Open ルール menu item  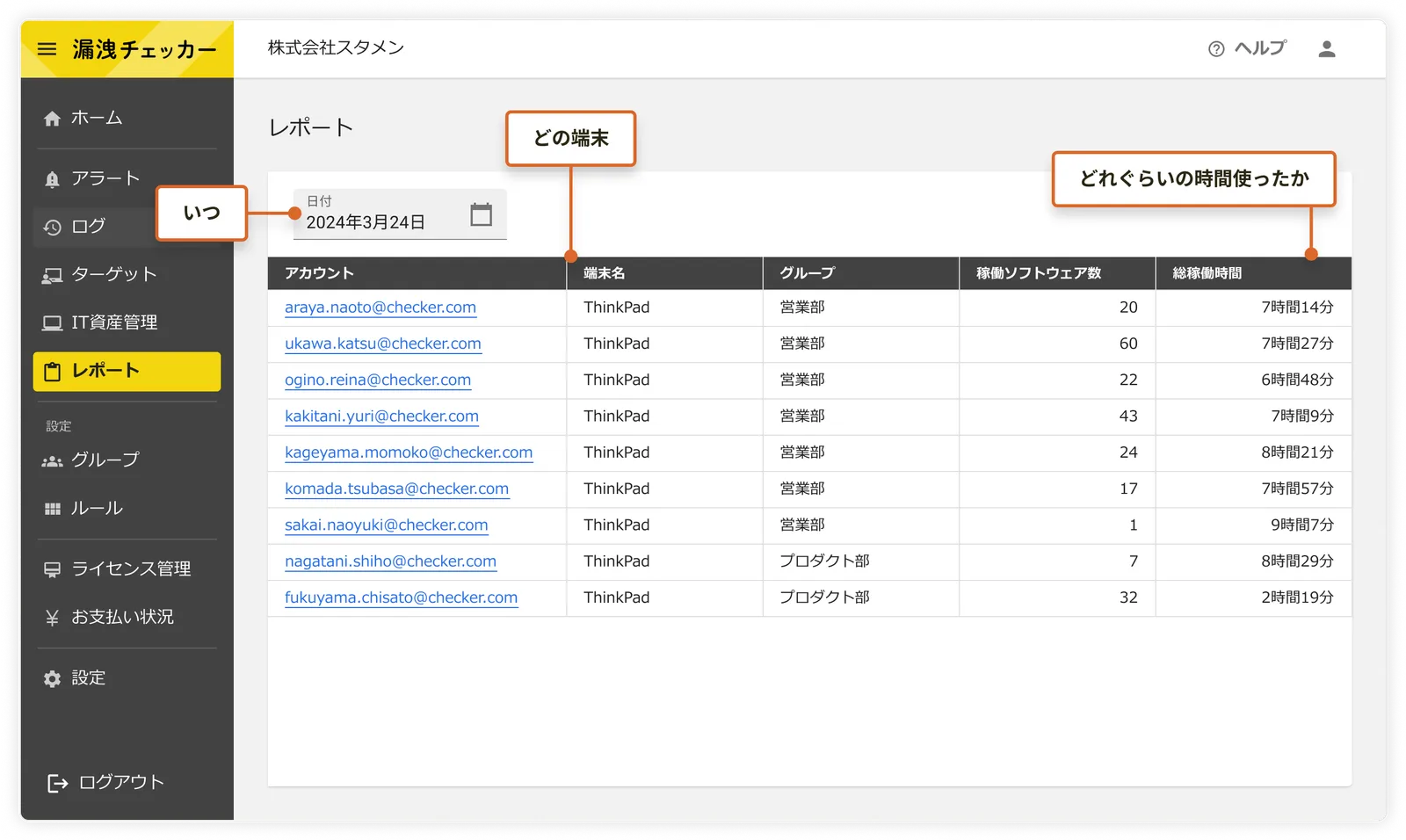127,508
